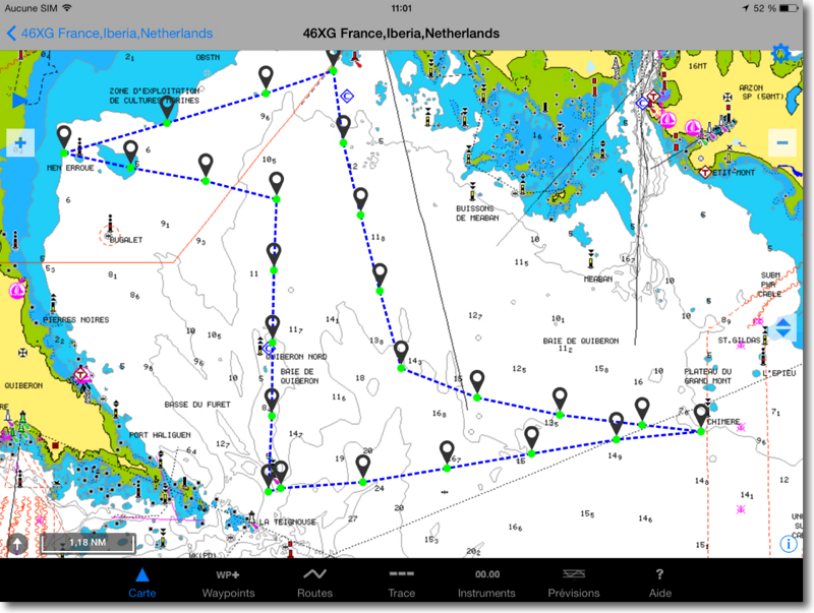Show the Instruments tab
The width and height of the screenshot is (814, 613).
click(x=487, y=583)
